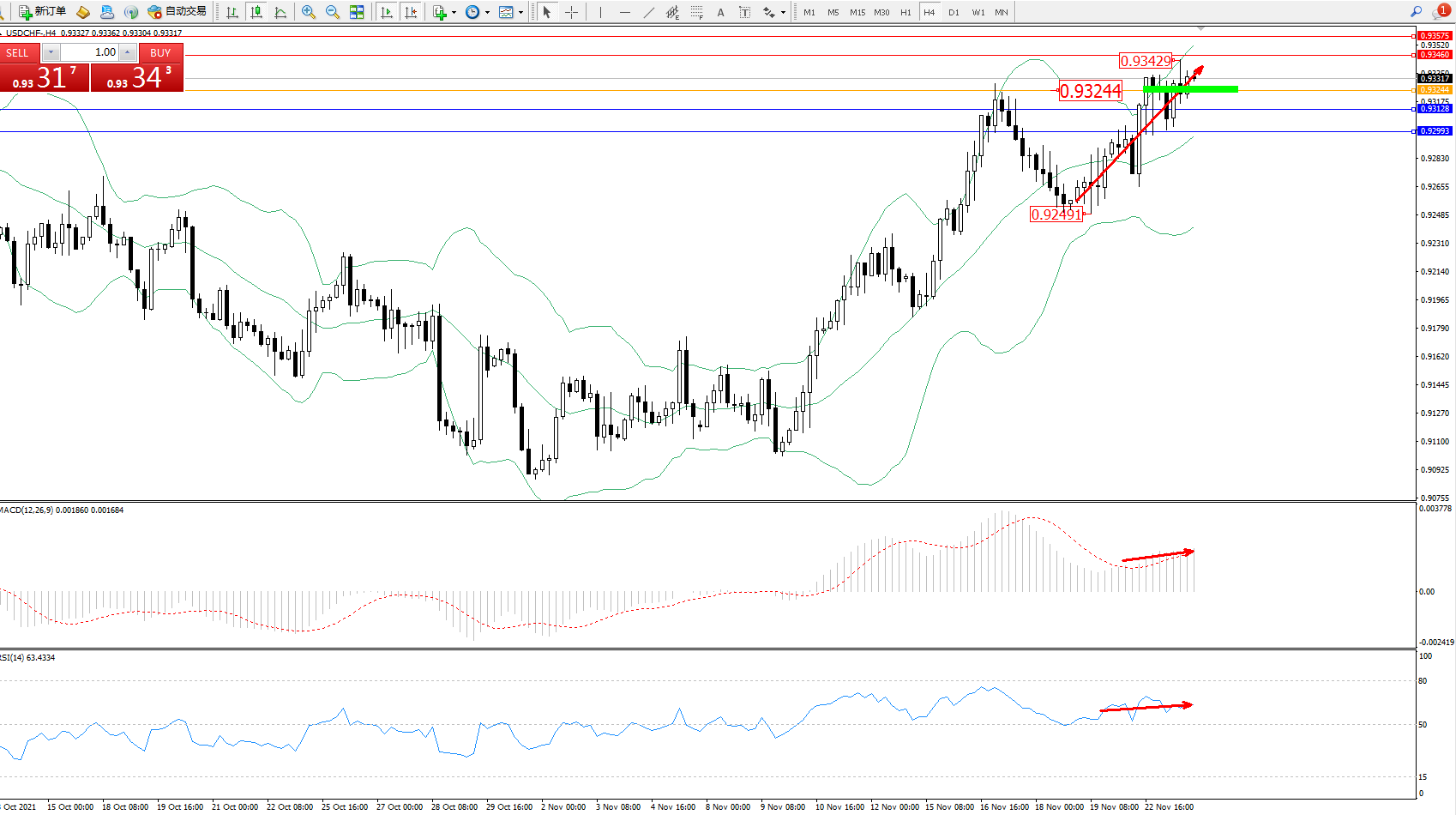Viewport: 1456px width, 815px height.
Task: Switch timeframe to D1
Action: point(954,12)
